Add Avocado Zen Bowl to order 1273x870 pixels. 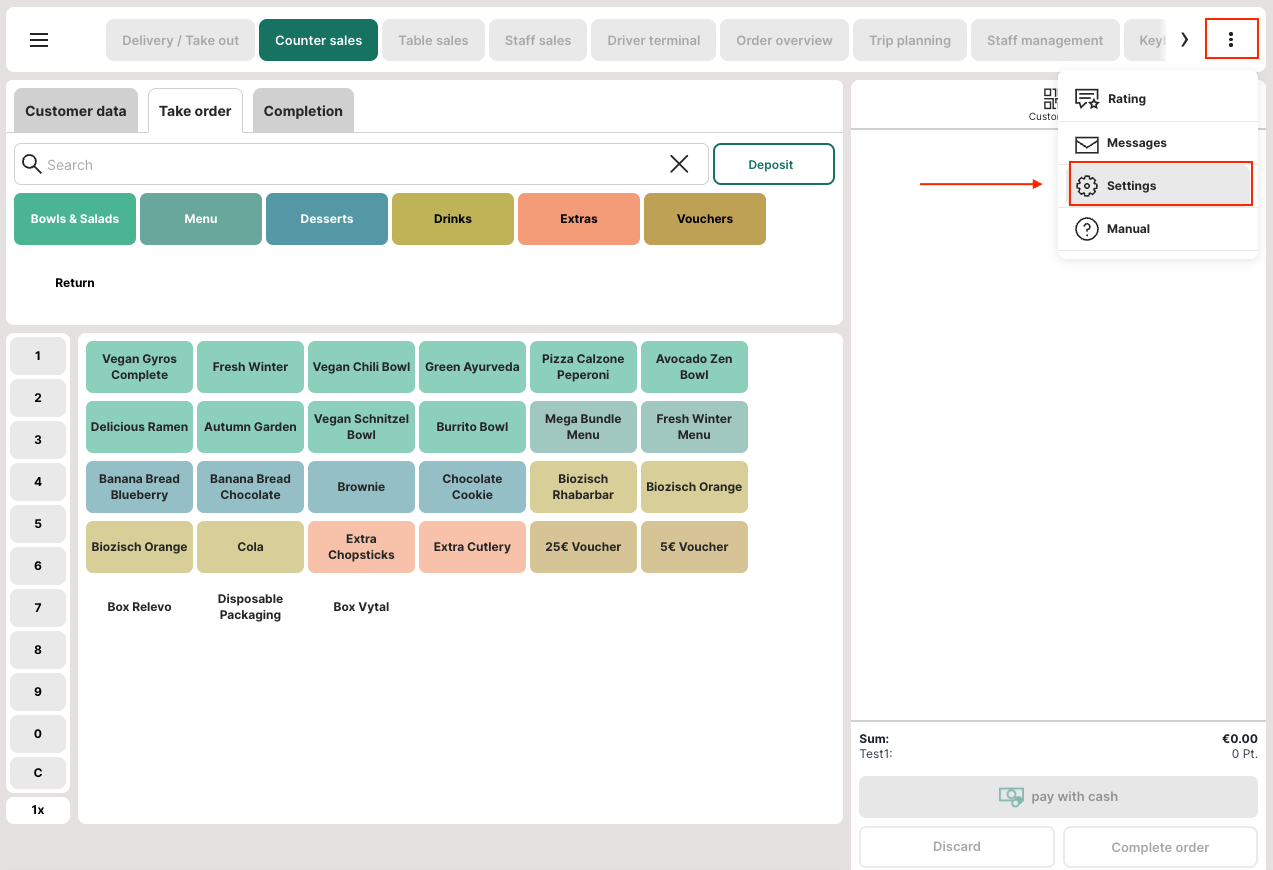tap(695, 367)
